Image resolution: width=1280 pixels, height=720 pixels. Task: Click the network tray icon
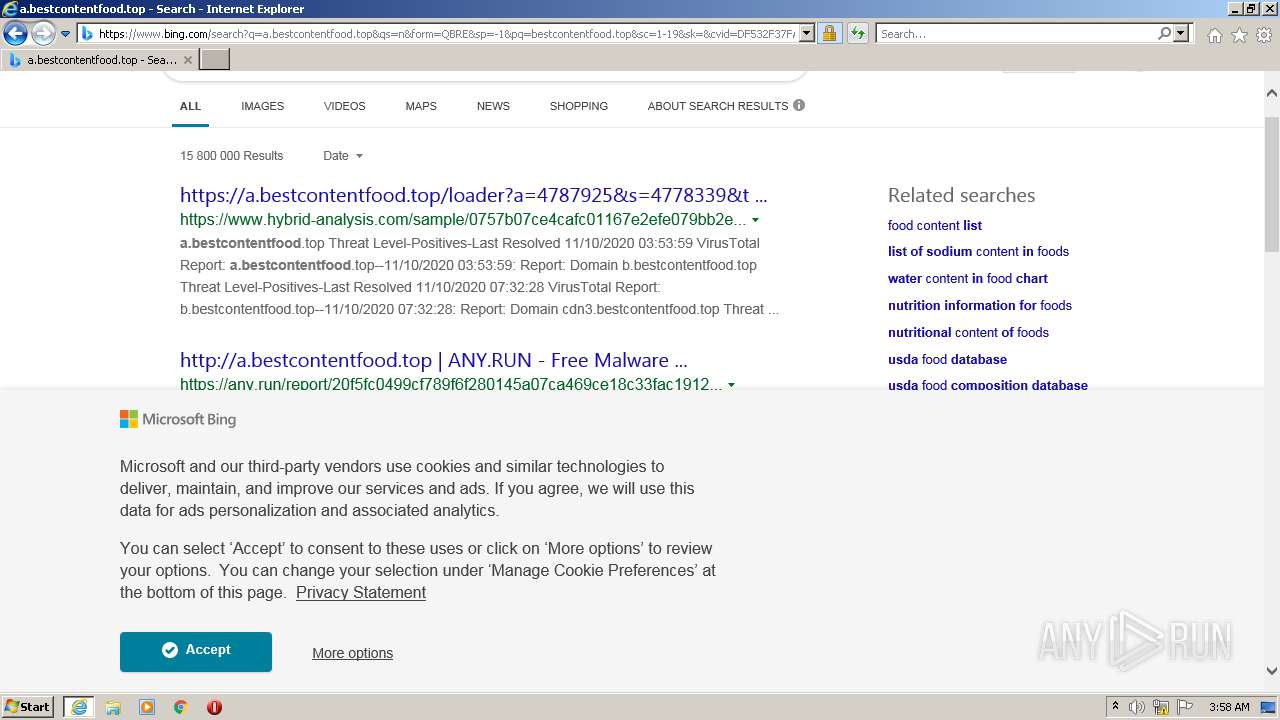(1161, 707)
